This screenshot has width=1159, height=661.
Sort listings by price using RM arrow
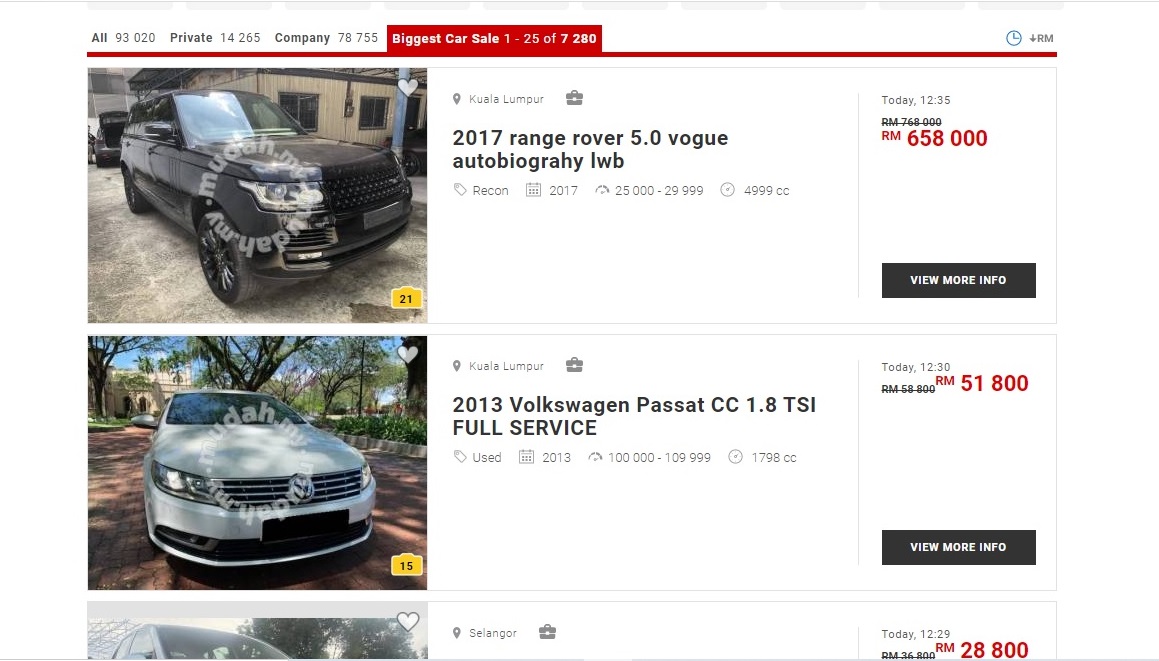(x=1041, y=38)
